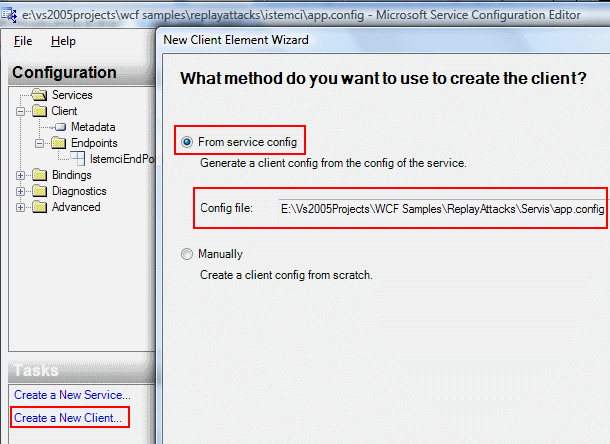Click the Endpoints folder icon
Viewport: 610px width, 444px height.
tap(58, 143)
